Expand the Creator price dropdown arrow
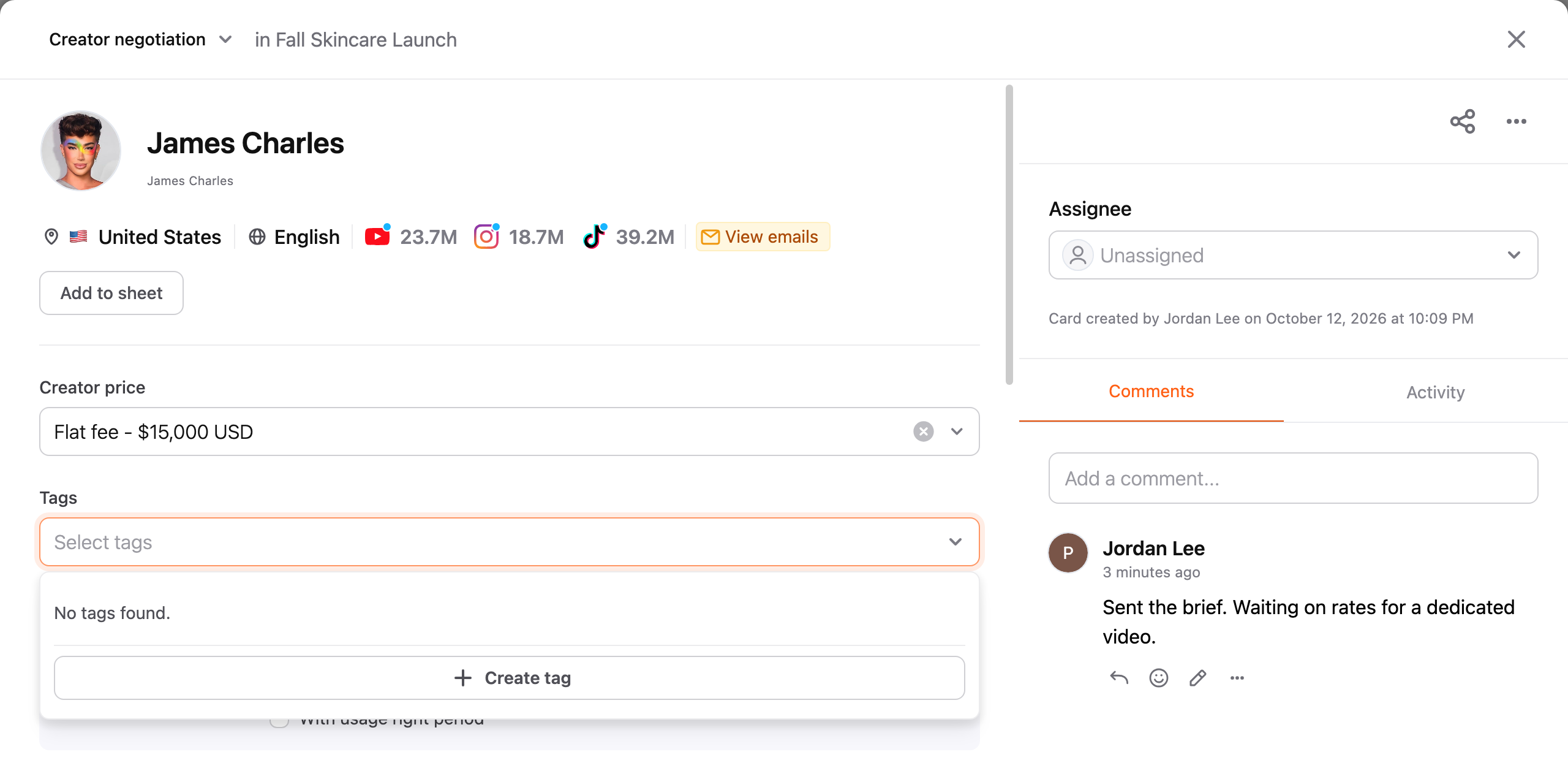Viewport: 1568px width, 760px height. tap(957, 431)
